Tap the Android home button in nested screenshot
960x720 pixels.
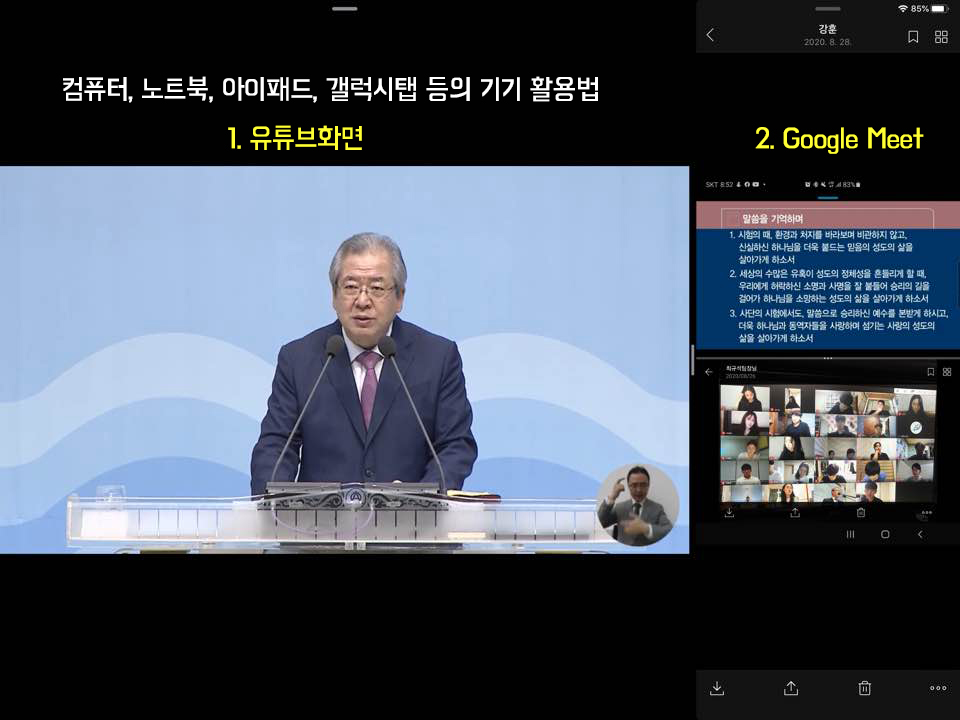click(885, 534)
